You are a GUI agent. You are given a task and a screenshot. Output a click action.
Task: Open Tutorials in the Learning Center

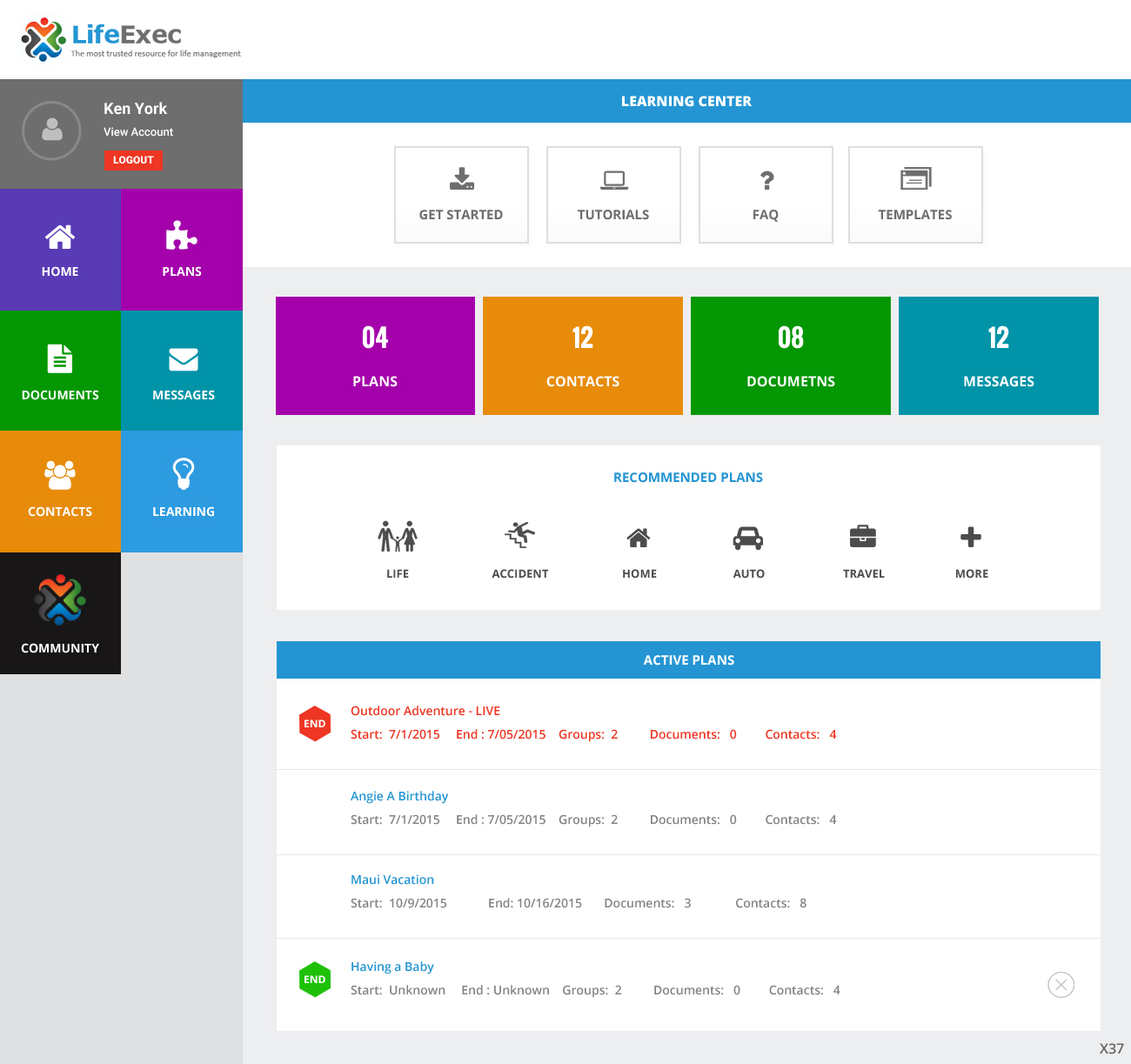[x=613, y=180]
